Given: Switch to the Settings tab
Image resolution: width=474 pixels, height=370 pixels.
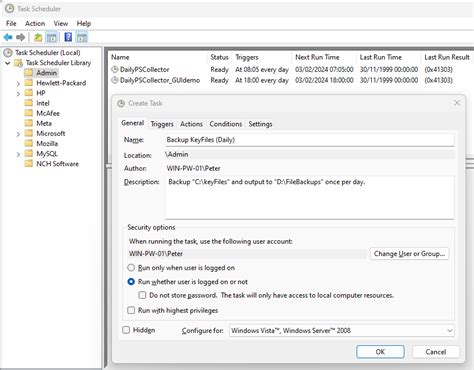Looking at the screenshot, I should [260, 124].
